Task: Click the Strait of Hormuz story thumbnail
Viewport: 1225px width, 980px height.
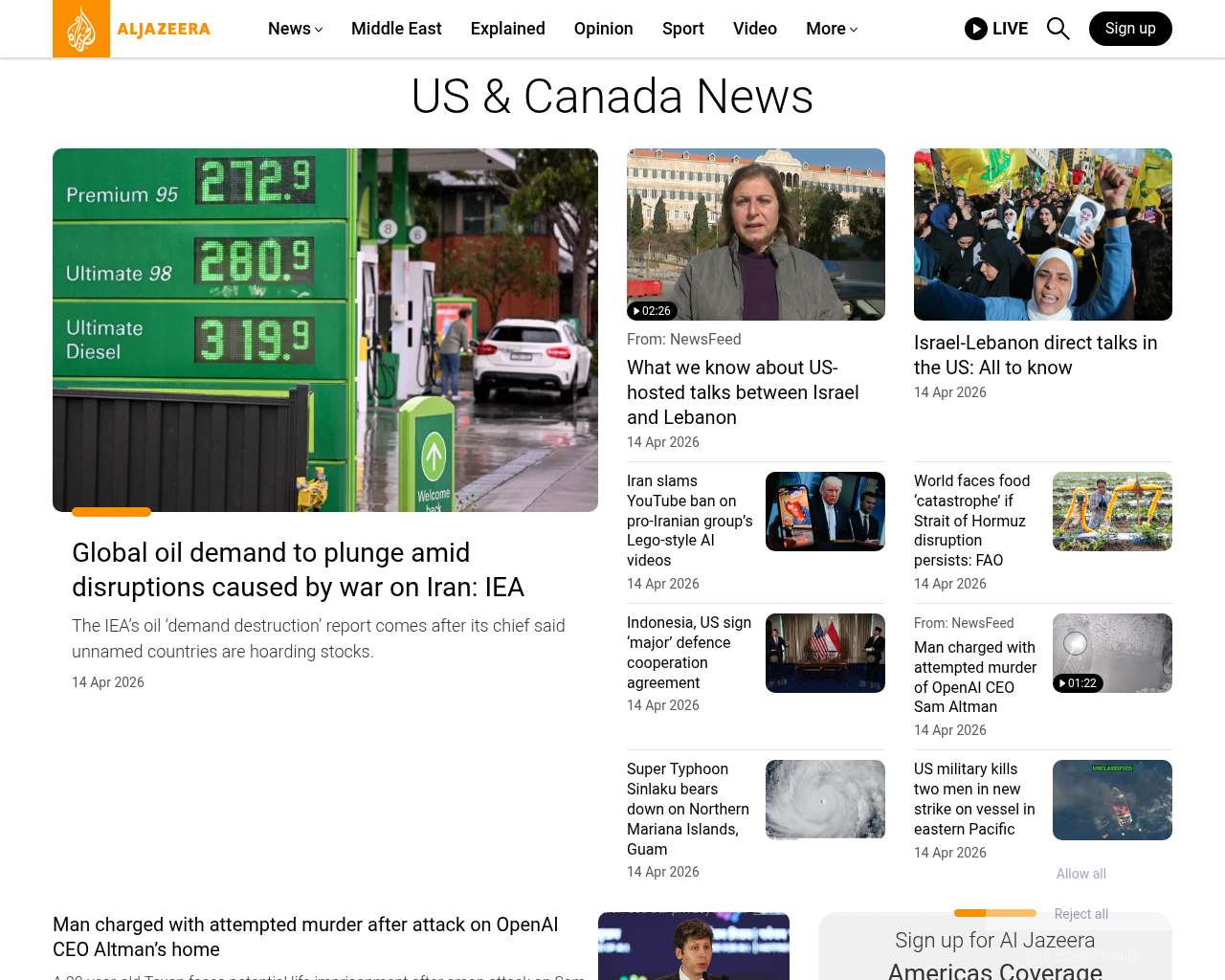Action: 1112,511
